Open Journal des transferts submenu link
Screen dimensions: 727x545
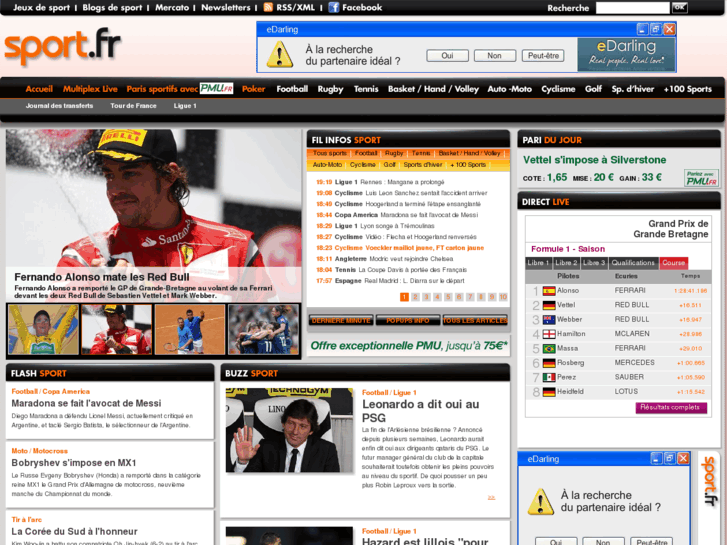[x=59, y=106]
